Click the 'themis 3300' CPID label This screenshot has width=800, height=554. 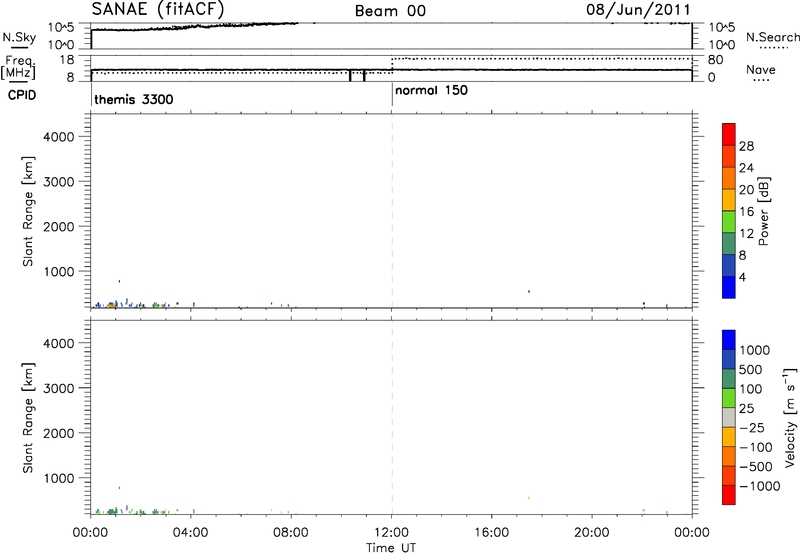(134, 99)
